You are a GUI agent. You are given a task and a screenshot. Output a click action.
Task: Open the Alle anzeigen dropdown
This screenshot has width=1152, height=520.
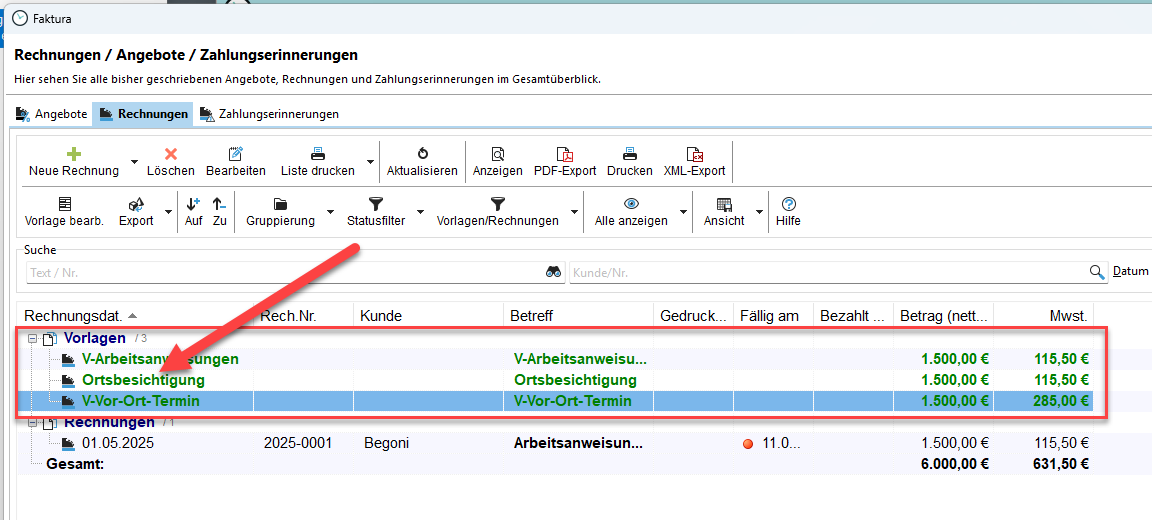tap(683, 212)
